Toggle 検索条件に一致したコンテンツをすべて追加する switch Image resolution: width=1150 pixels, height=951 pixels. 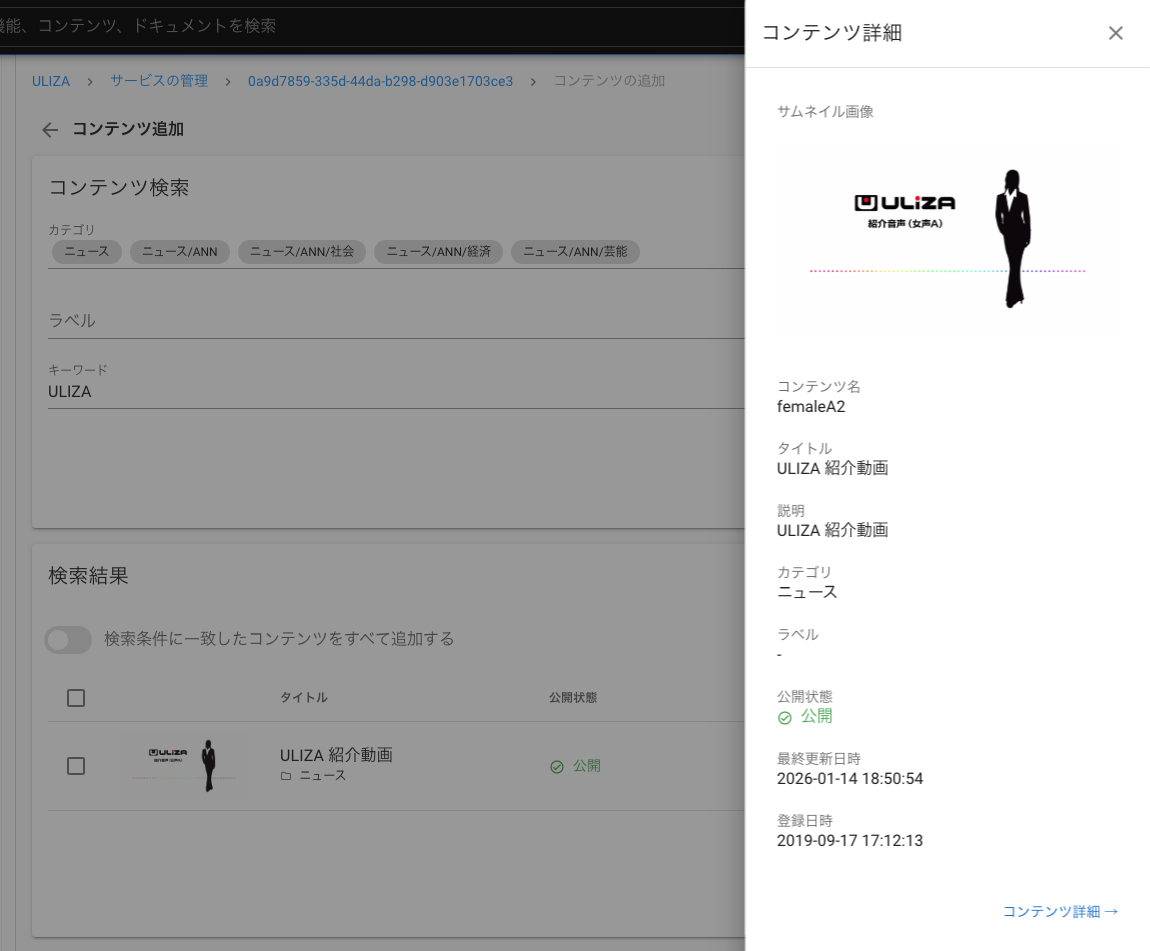click(68, 639)
